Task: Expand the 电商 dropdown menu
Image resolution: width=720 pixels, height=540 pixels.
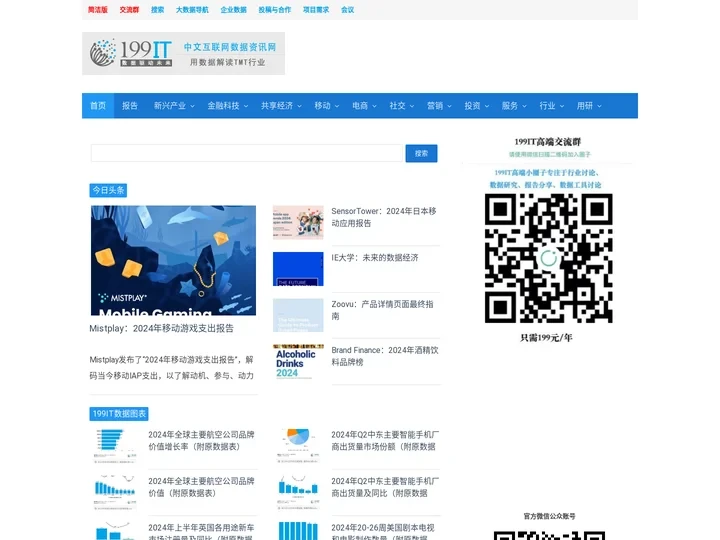Action: point(364,106)
